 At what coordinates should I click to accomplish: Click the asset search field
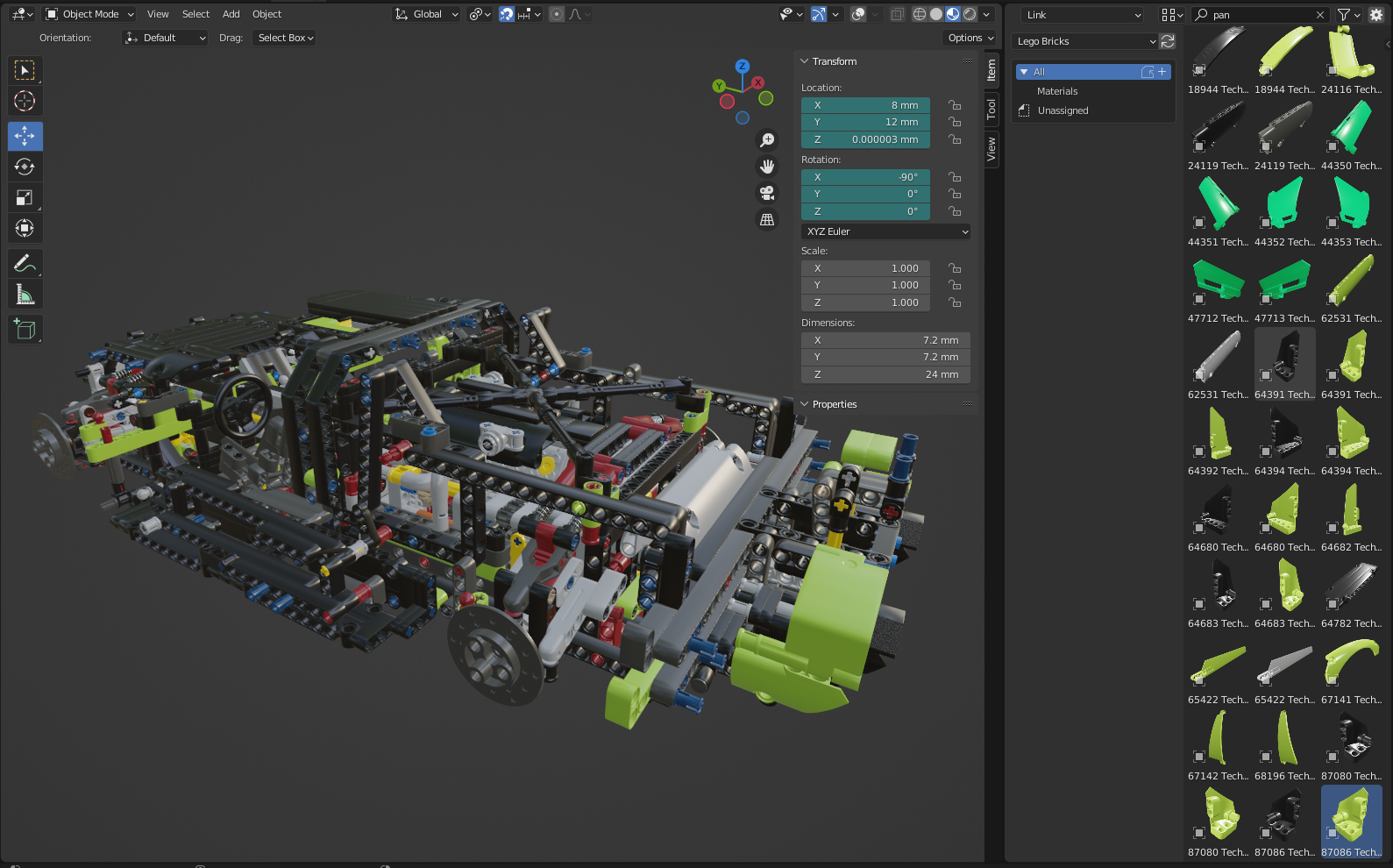coord(1261,15)
